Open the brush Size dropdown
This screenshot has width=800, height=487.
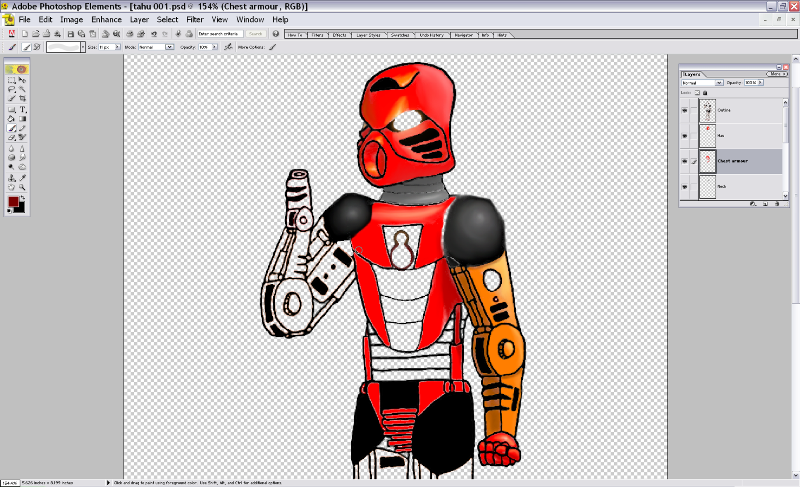[117, 47]
